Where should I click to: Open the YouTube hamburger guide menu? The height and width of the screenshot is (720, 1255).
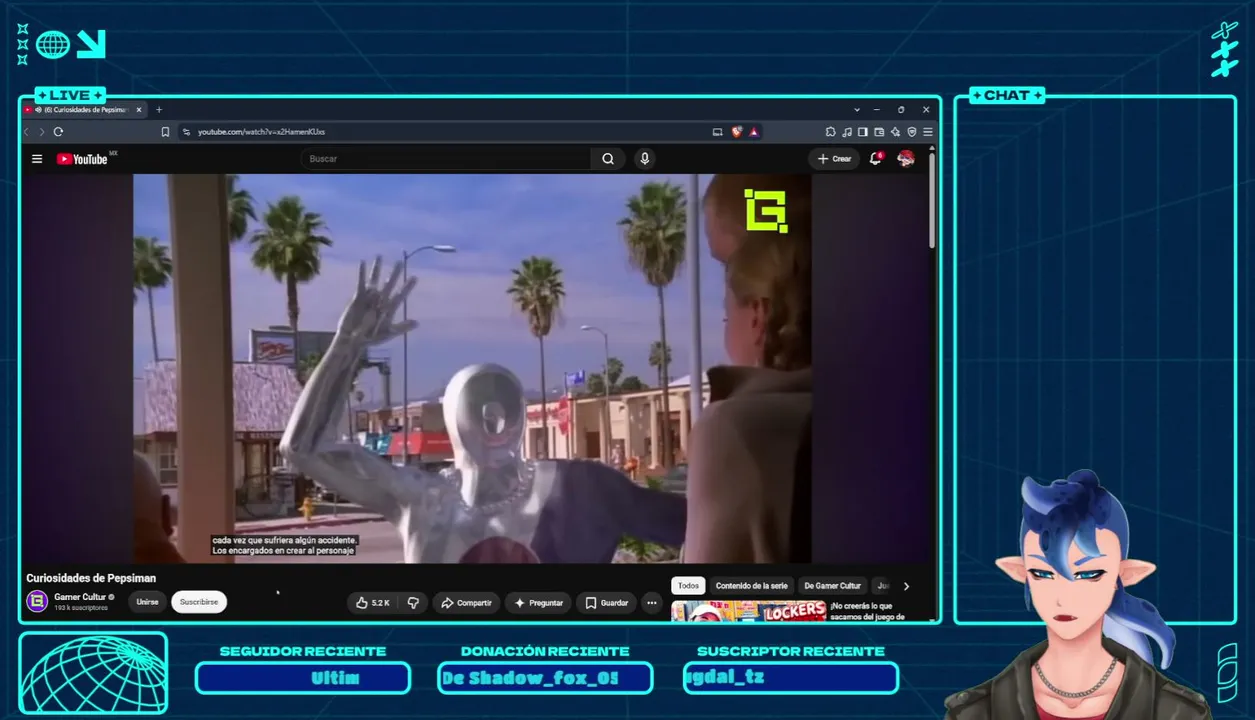pyautogui.click(x=37, y=159)
